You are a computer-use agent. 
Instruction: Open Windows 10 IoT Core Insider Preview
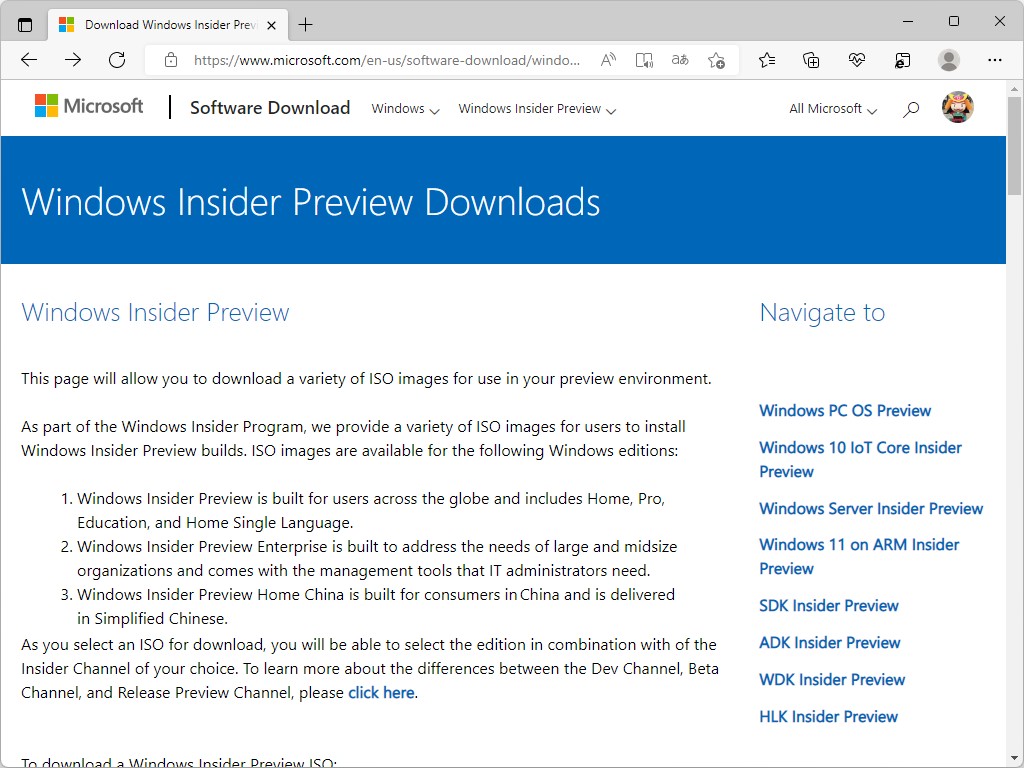860,460
